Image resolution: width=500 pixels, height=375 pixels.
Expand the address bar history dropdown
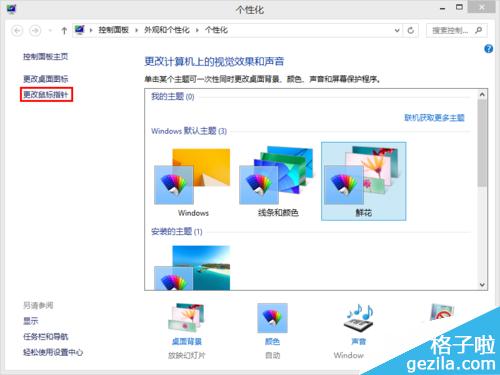point(397,30)
